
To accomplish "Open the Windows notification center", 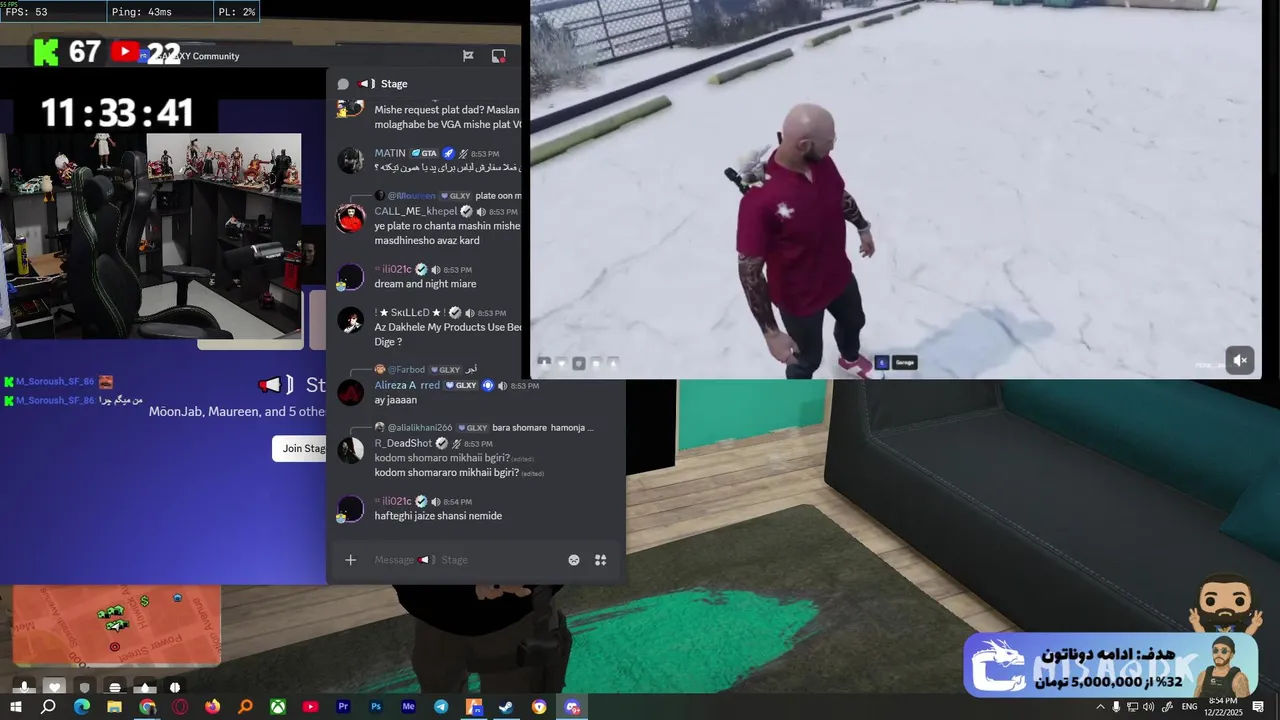I will point(1258,707).
